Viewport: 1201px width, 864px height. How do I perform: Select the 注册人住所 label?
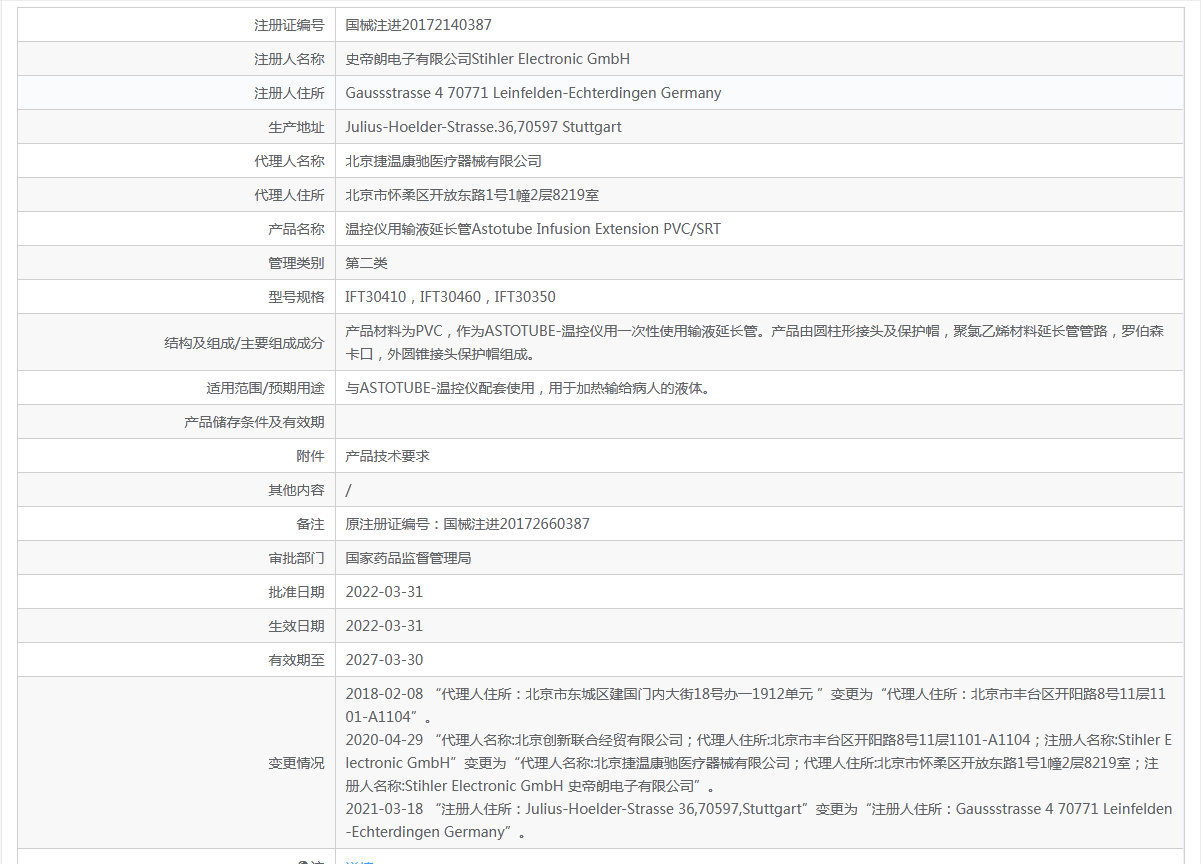(x=289, y=93)
